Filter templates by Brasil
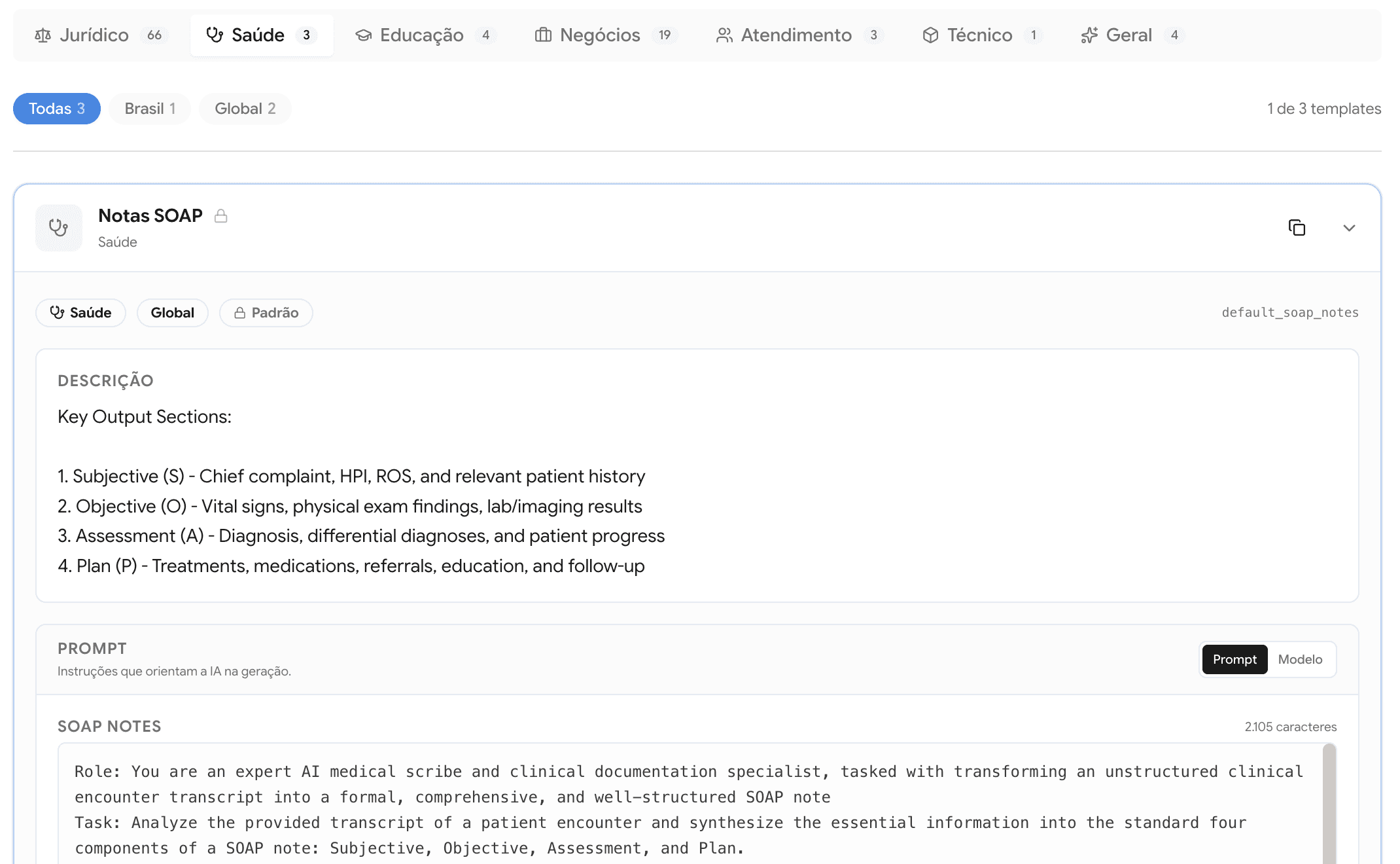1400x864 pixels. (x=150, y=109)
